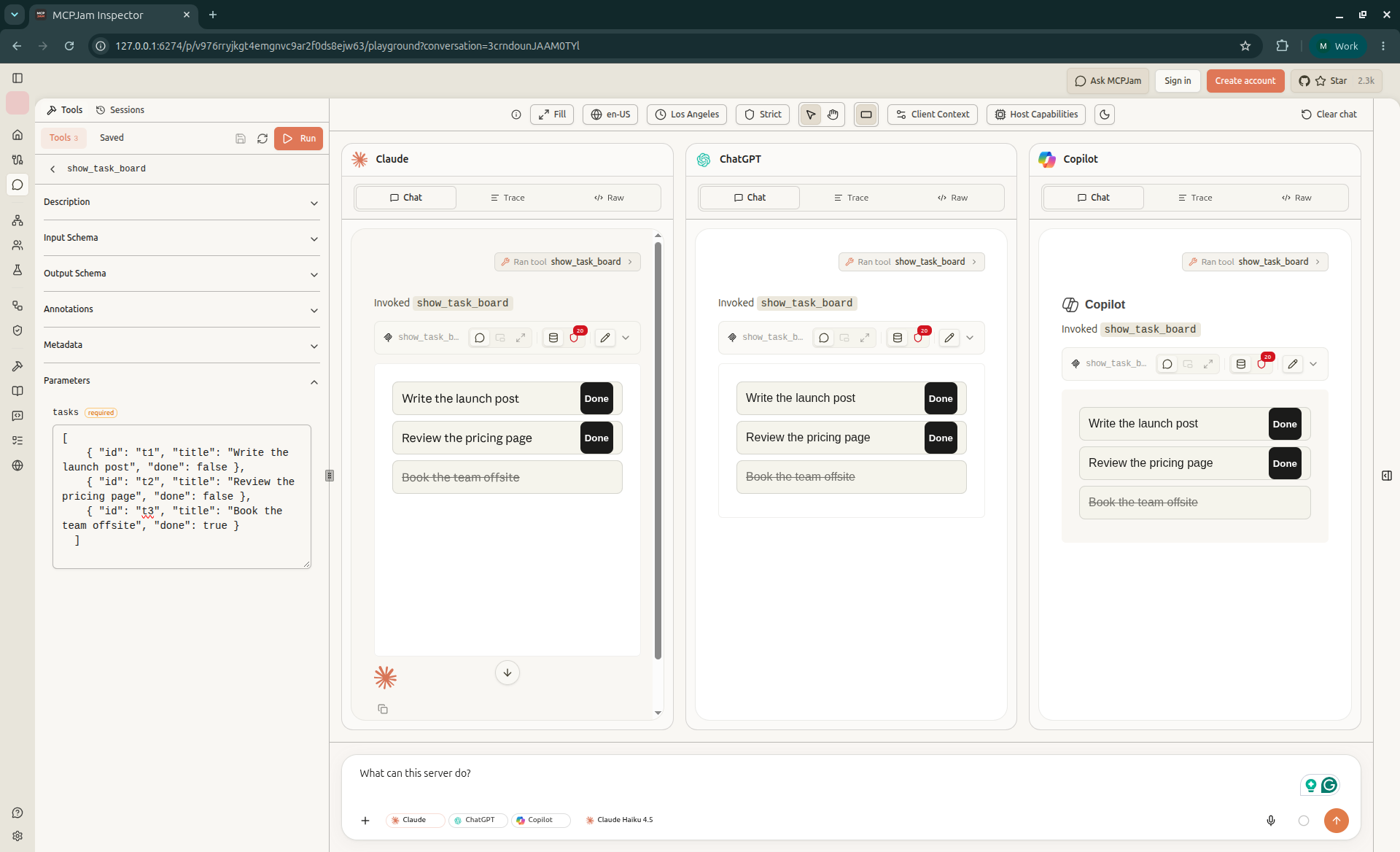
Task: Mark 'Write the launch post' Done in Claude
Action: point(596,399)
